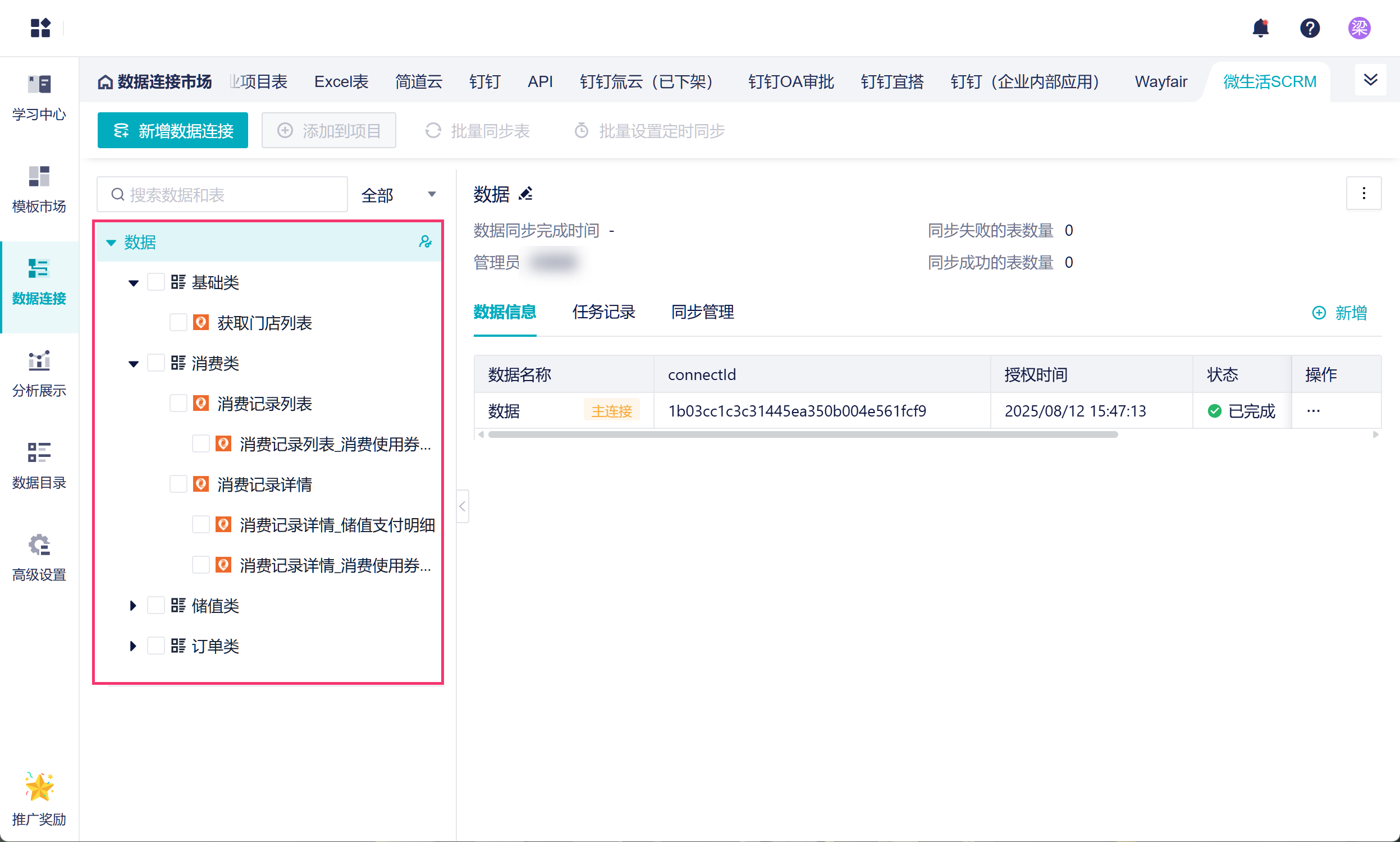Click the 新增数据连接 button
This screenshot has width=1400, height=842.
coord(172,130)
